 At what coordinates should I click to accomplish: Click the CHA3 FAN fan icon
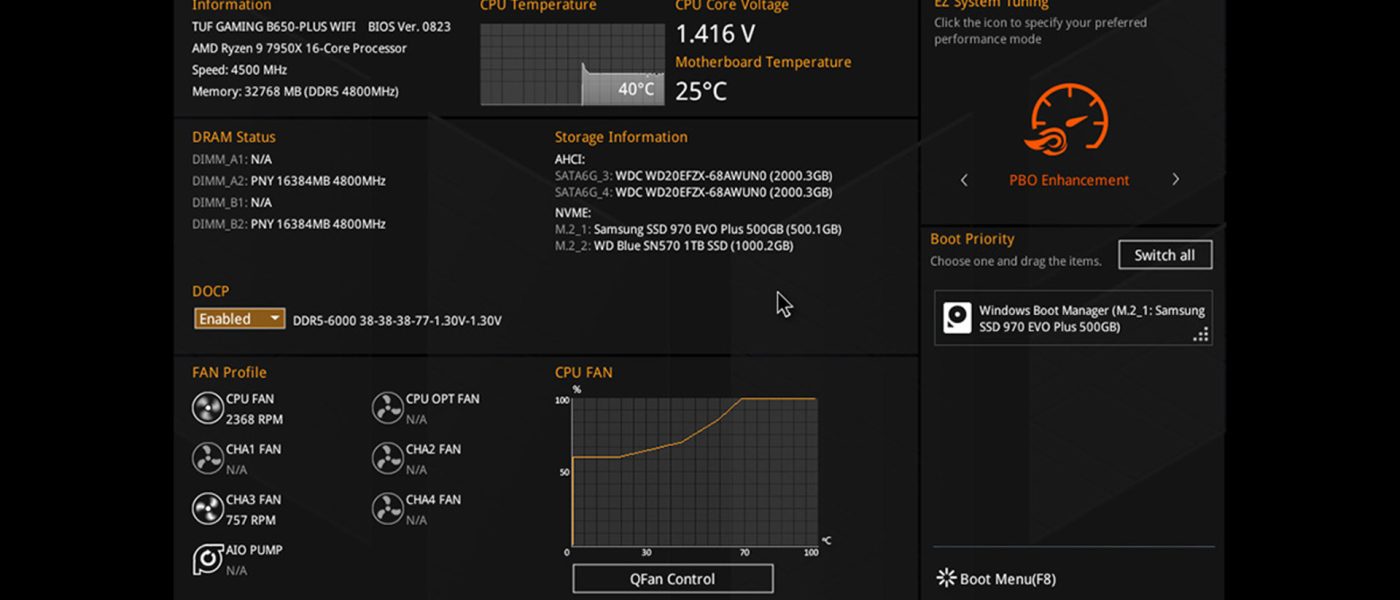208,509
